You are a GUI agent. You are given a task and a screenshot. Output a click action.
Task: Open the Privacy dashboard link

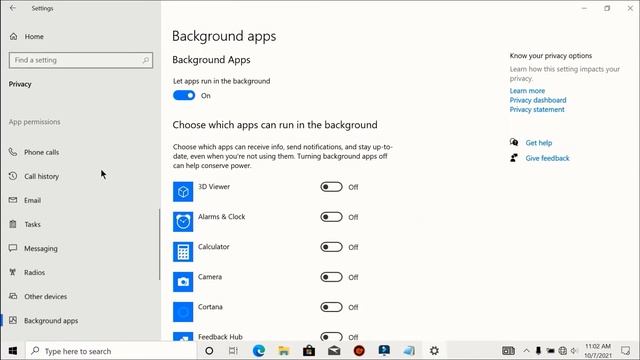(x=538, y=100)
